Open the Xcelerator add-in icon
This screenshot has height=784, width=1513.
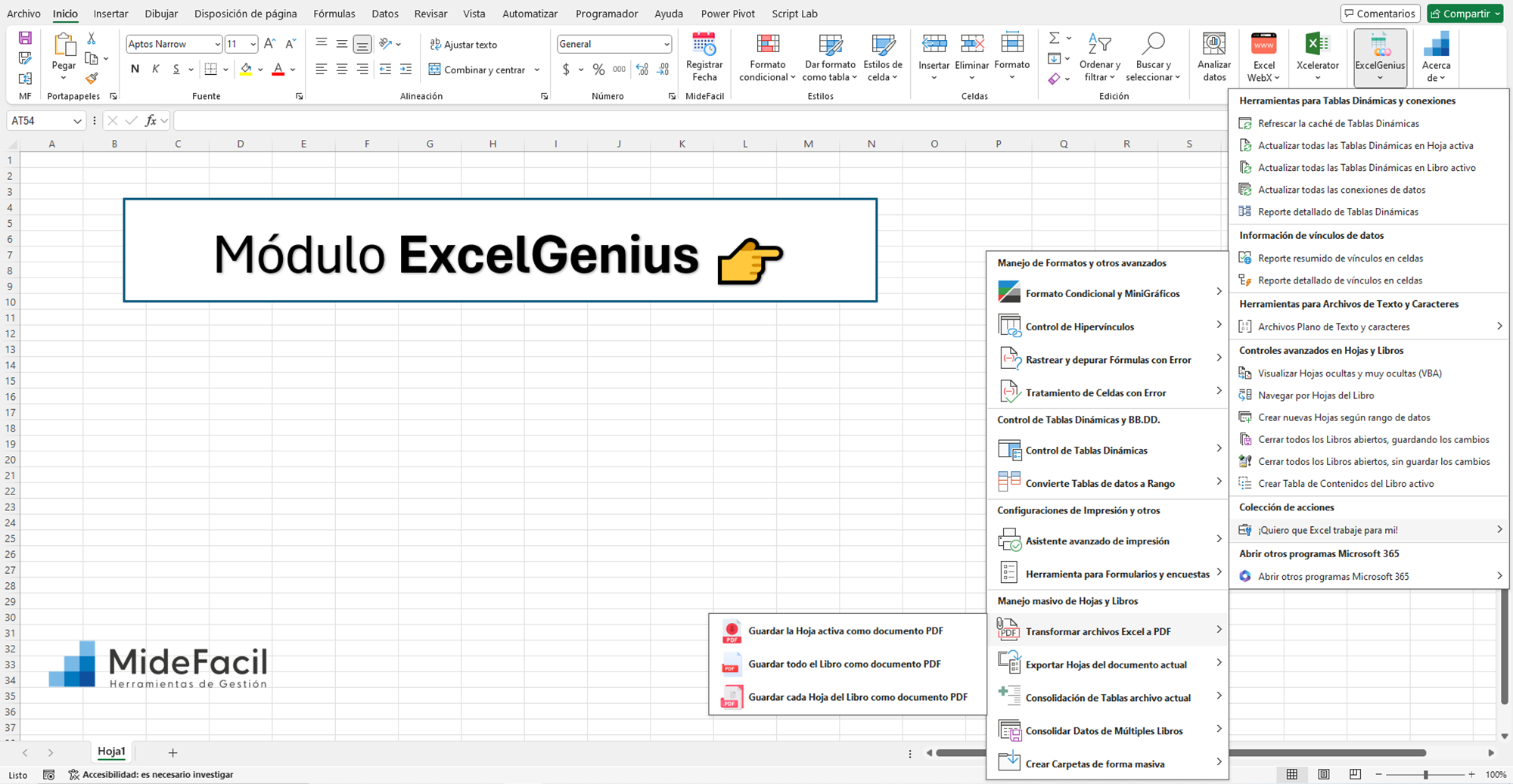tap(1317, 45)
